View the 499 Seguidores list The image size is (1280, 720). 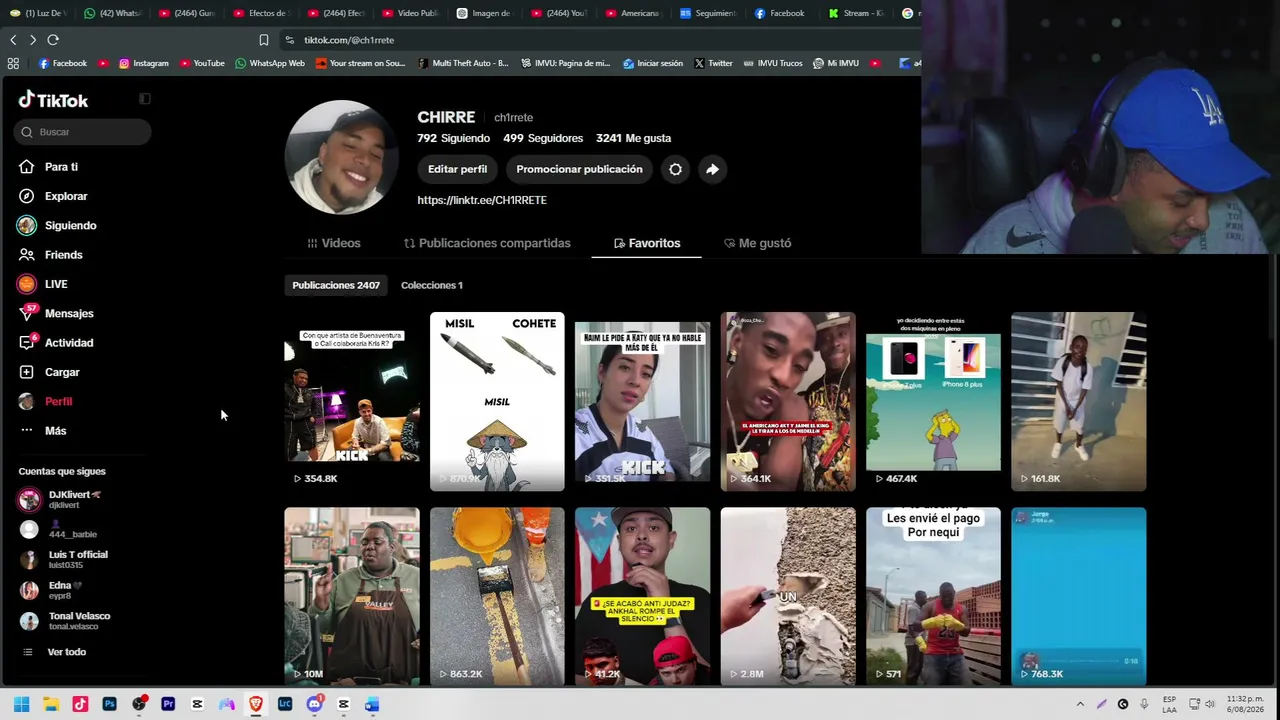(543, 138)
